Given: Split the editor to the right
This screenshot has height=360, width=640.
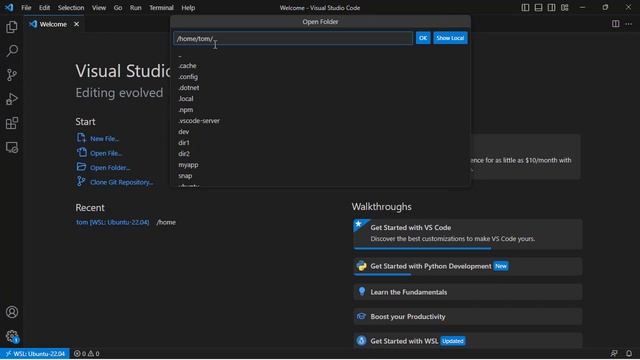Looking at the screenshot, I should coord(616,24).
